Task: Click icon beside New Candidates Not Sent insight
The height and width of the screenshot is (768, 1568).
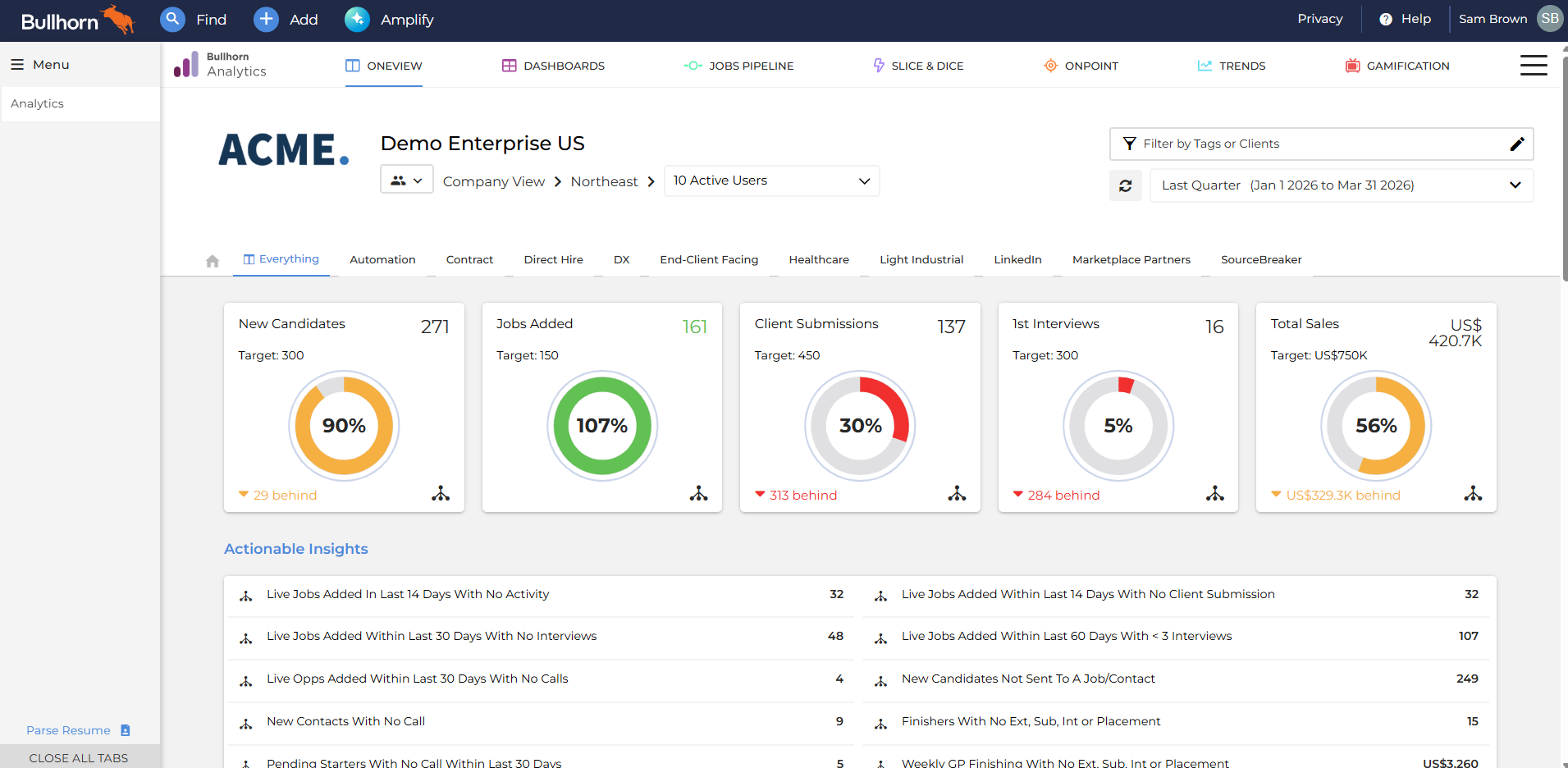Action: pyautogui.click(x=880, y=681)
